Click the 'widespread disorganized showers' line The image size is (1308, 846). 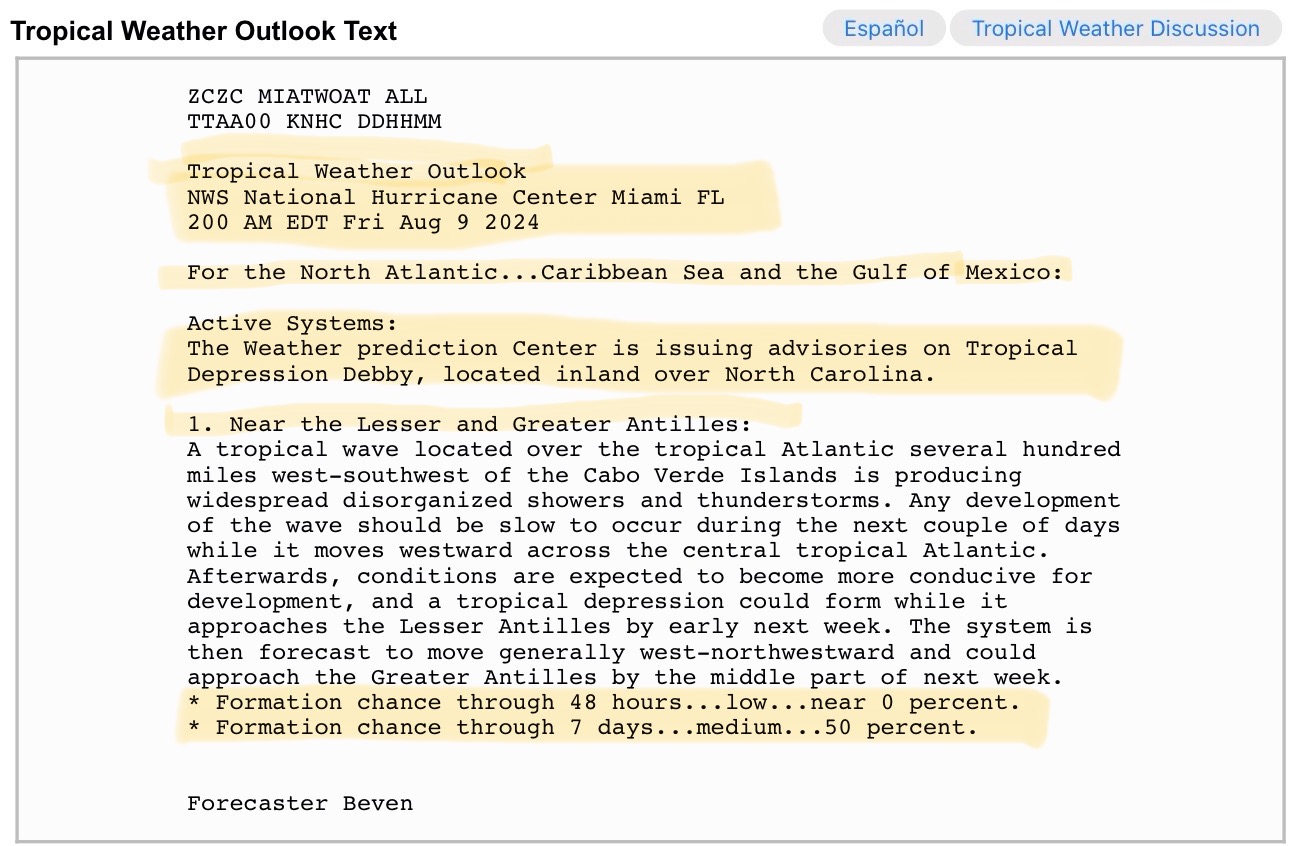click(x=653, y=500)
